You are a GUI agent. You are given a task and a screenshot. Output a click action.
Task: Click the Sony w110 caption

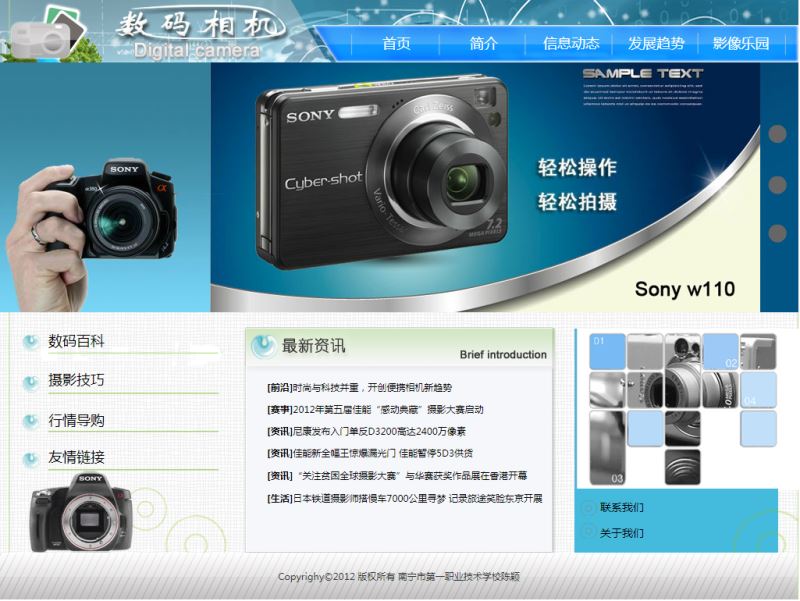(685, 289)
